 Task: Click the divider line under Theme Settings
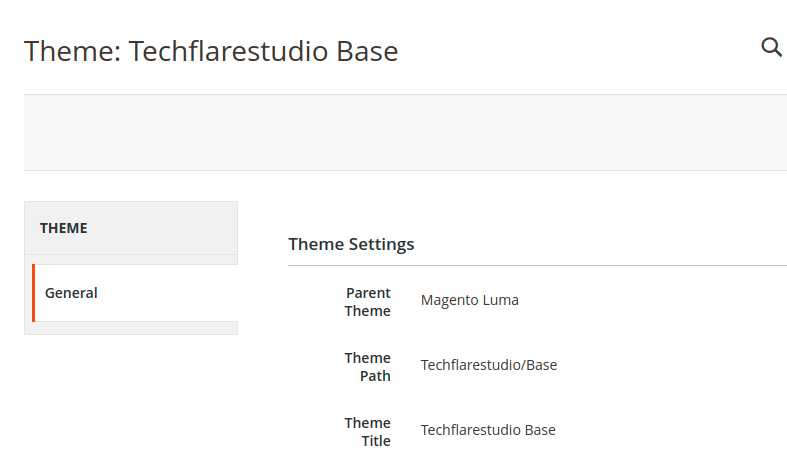point(538,265)
